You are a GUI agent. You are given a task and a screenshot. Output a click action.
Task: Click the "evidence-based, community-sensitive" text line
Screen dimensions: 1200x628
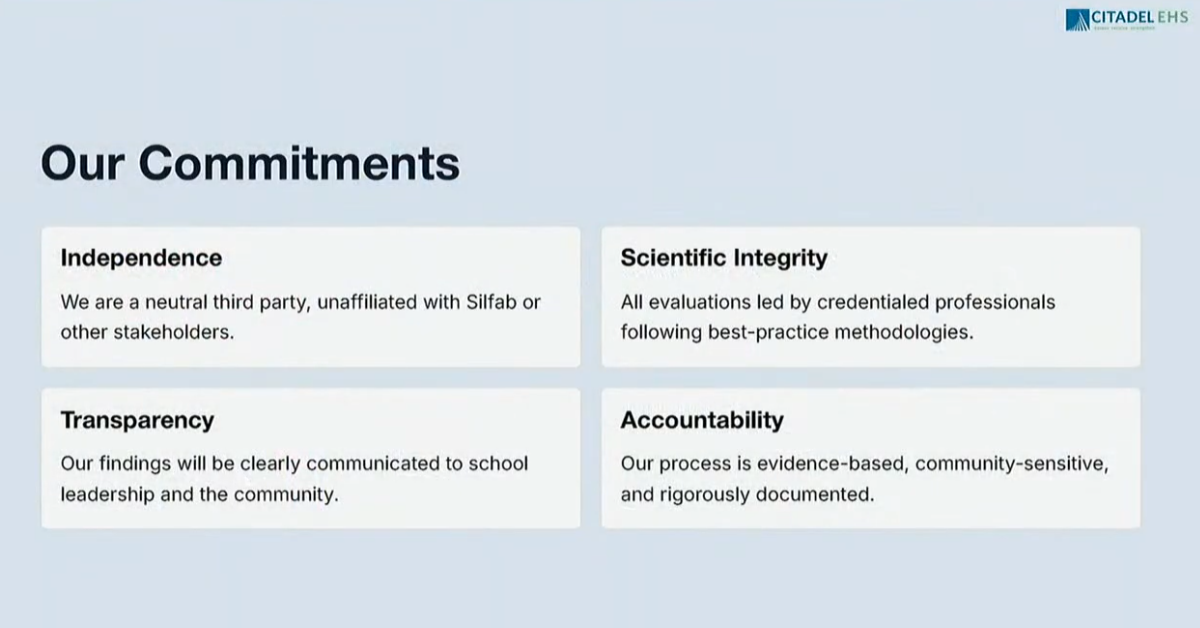pyautogui.click(x=865, y=464)
